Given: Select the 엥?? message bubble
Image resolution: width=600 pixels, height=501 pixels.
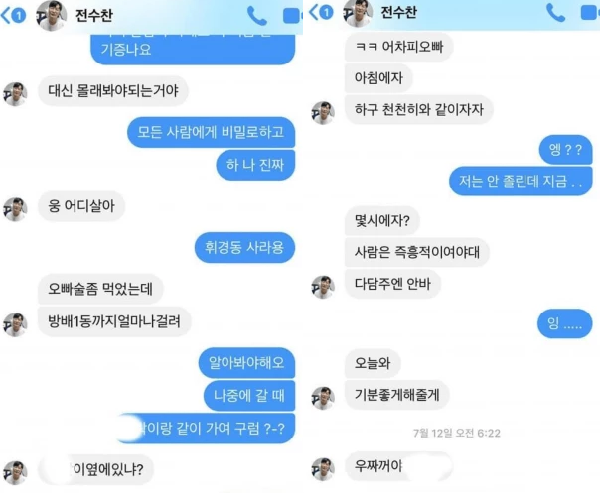Looking at the screenshot, I should click(565, 149).
